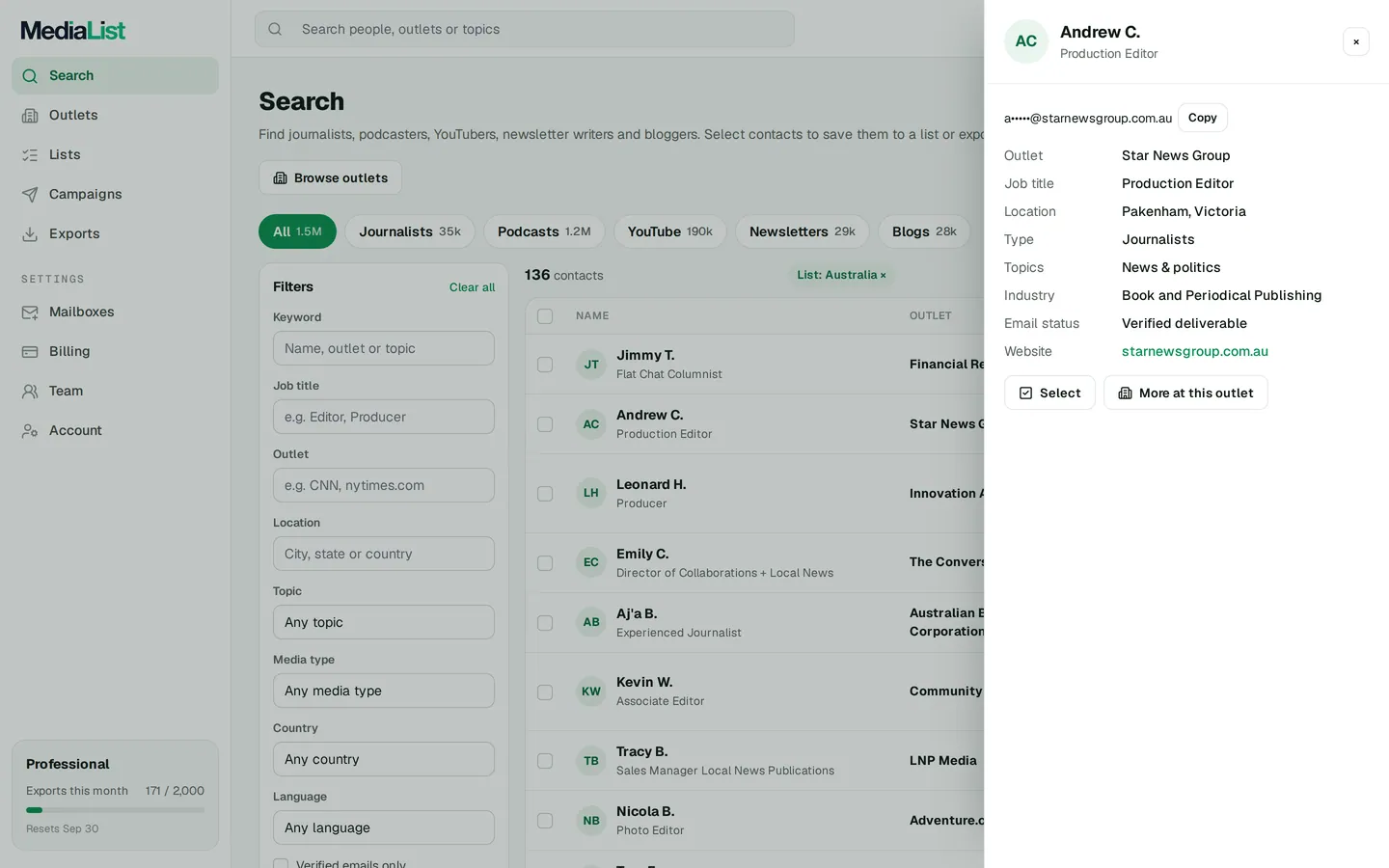Open the Any media type dropdown

pyautogui.click(x=384, y=691)
